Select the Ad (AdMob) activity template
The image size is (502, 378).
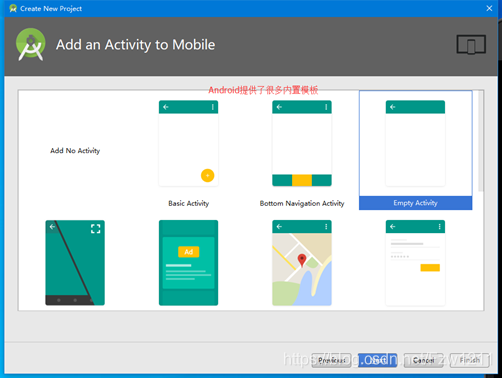(x=188, y=263)
